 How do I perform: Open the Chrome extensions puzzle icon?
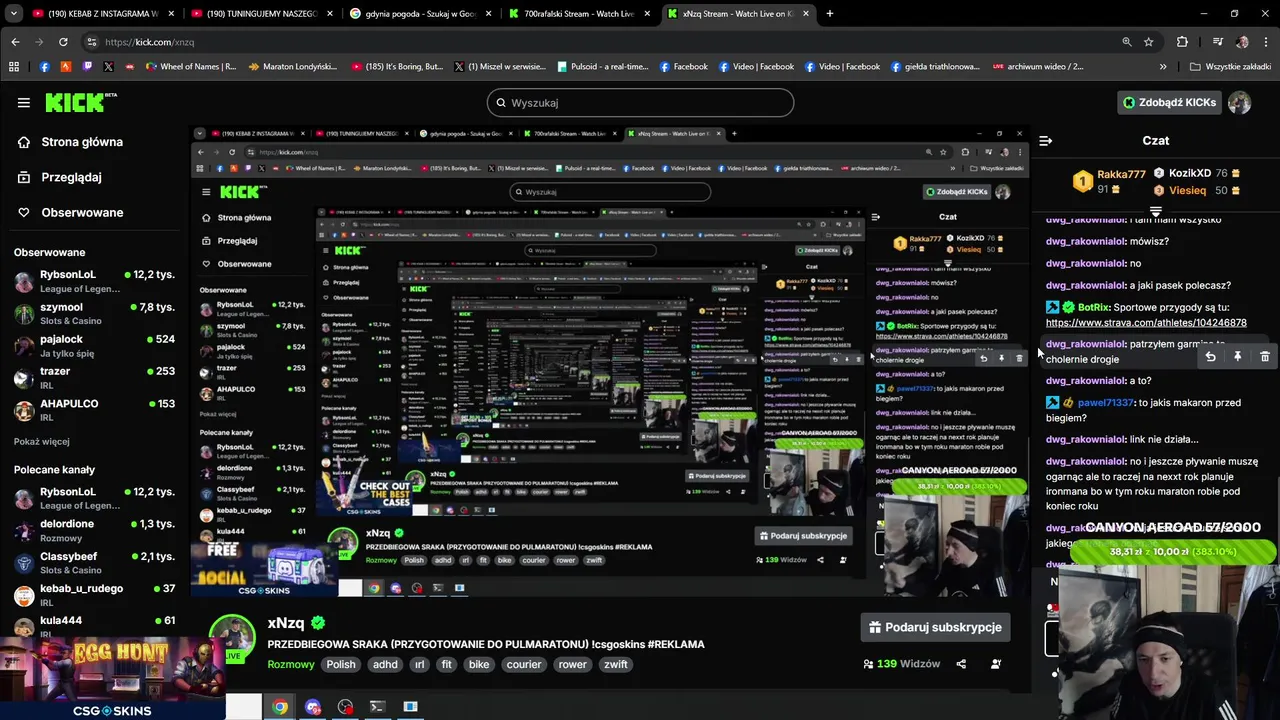pyautogui.click(x=1182, y=42)
